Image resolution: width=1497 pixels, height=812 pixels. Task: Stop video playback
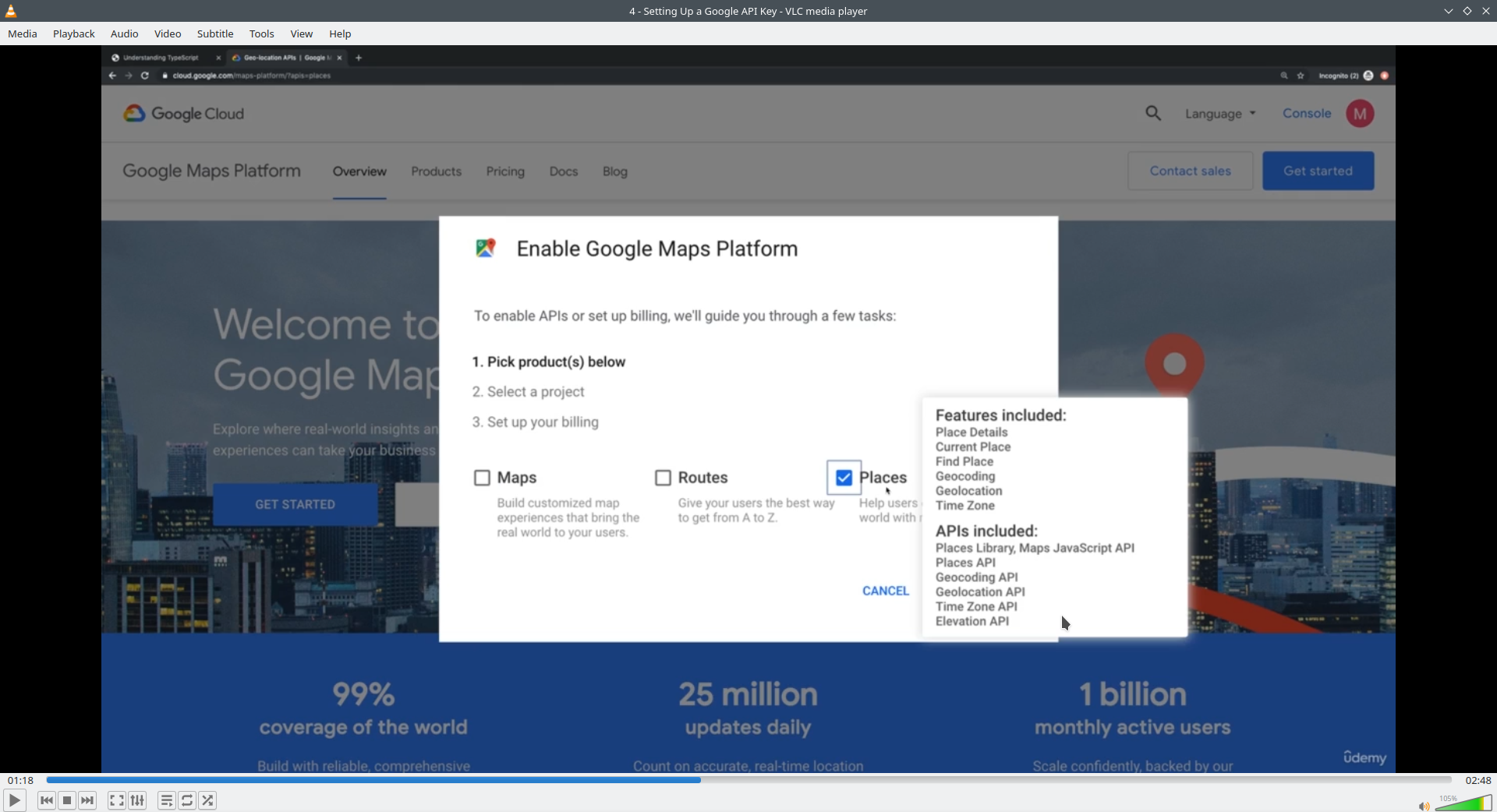click(67, 800)
